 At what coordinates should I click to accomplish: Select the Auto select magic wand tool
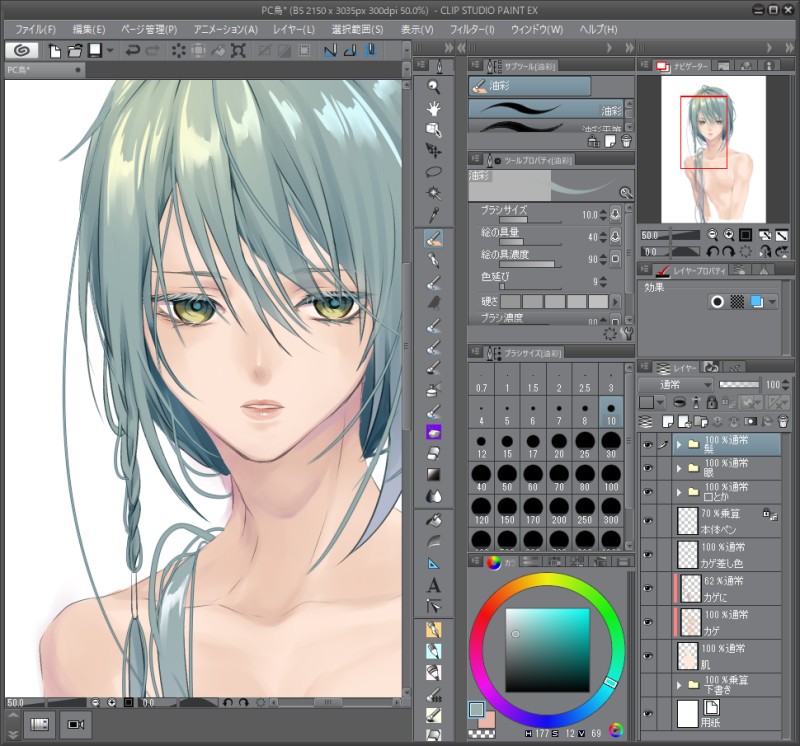[x=433, y=193]
